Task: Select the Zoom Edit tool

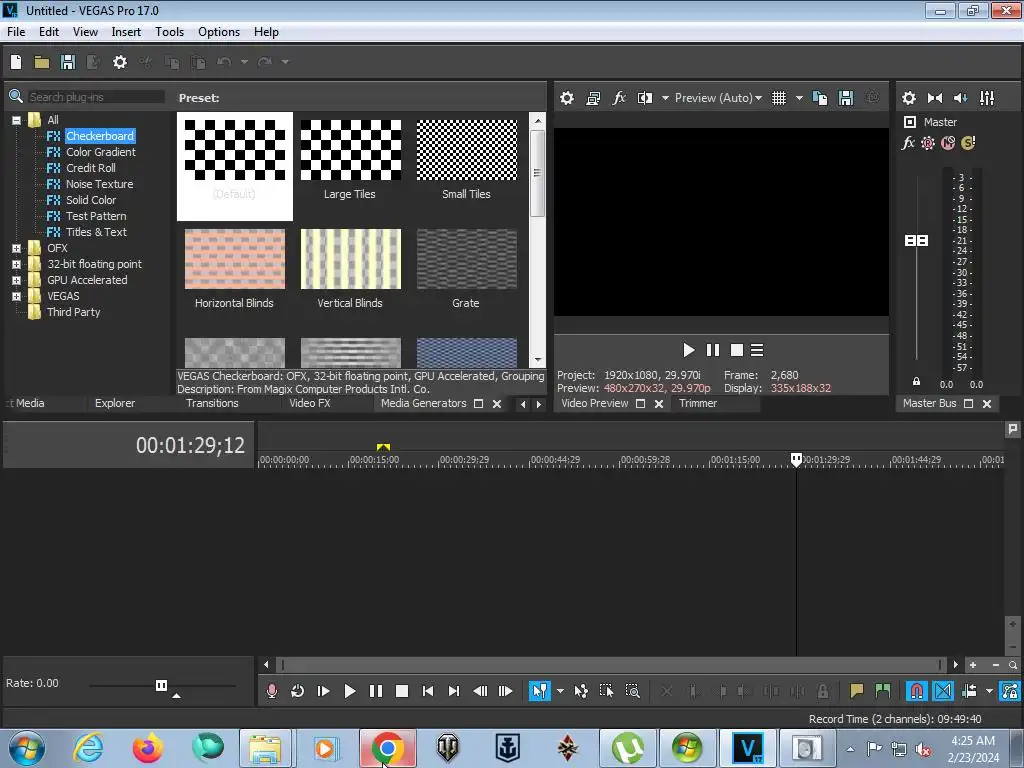Action: 632,691
